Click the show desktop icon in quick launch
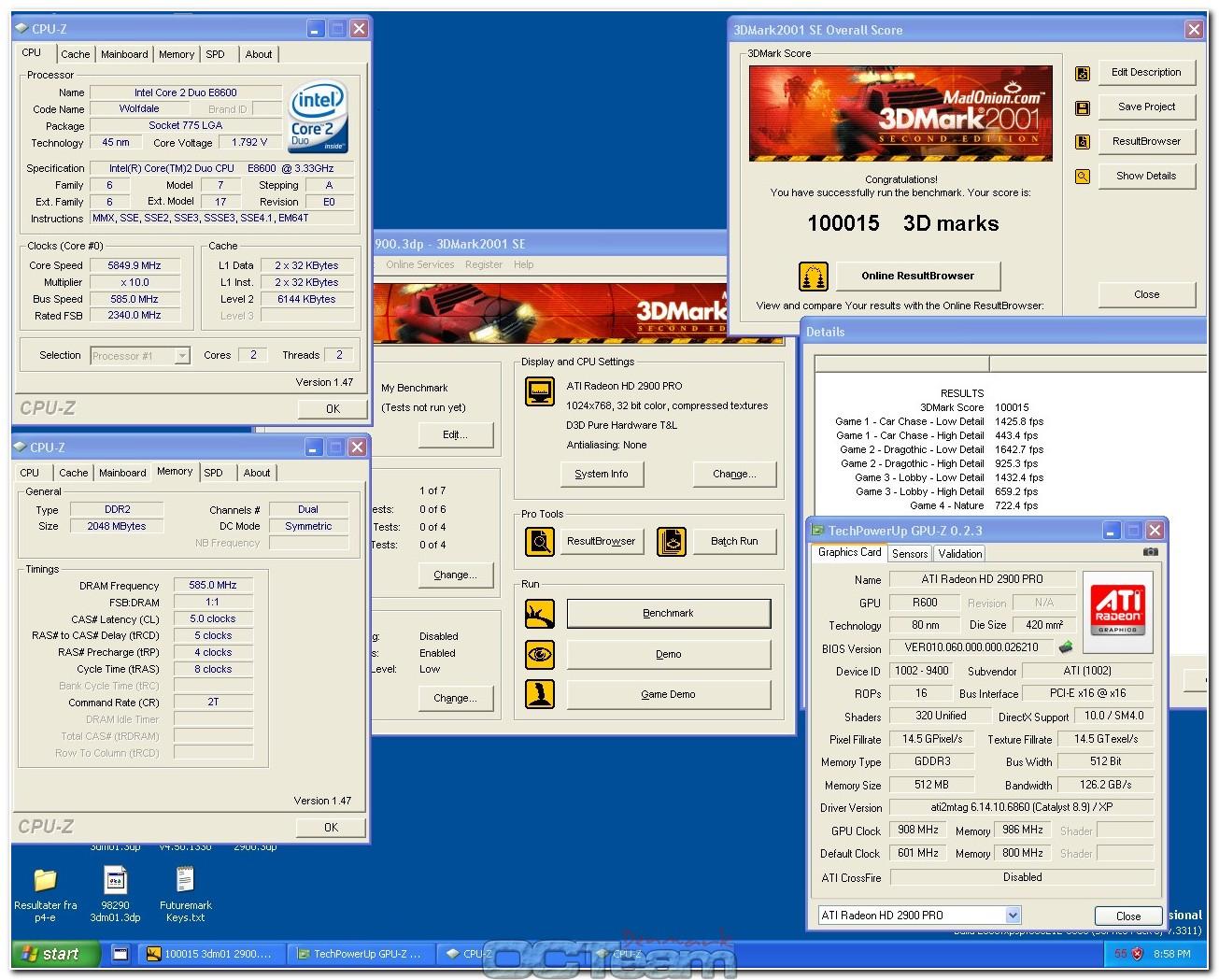The height and width of the screenshot is (980, 1219). [120, 954]
